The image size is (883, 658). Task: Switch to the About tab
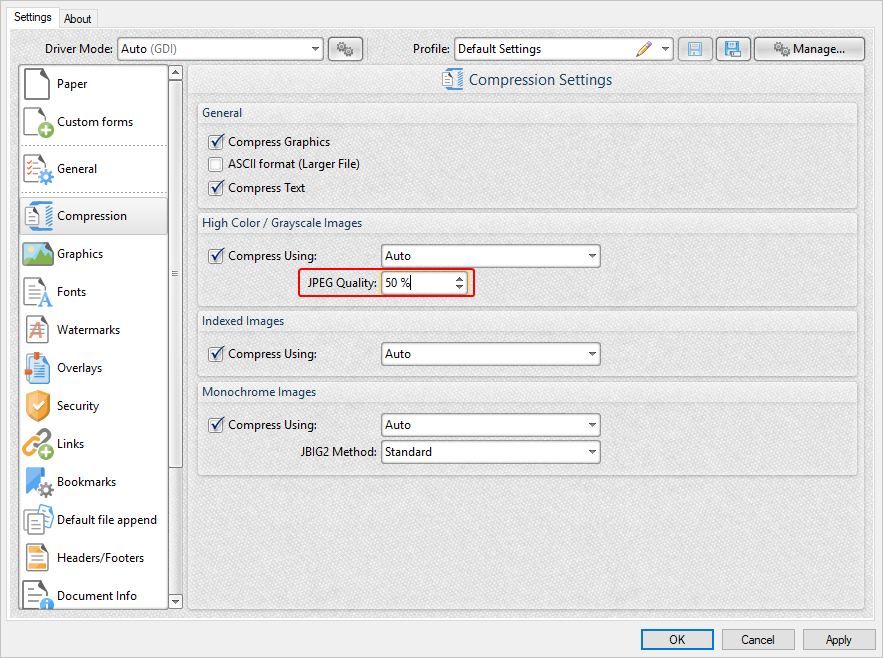pyautogui.click(x=78, y=19)
